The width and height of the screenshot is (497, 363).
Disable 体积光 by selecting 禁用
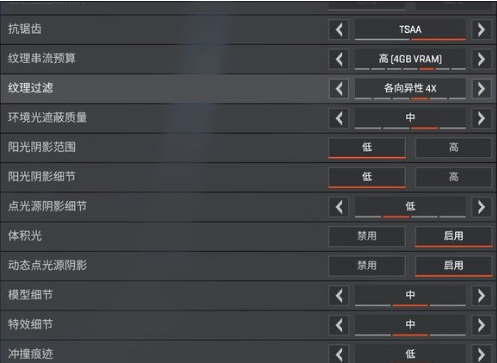(367, 236)
